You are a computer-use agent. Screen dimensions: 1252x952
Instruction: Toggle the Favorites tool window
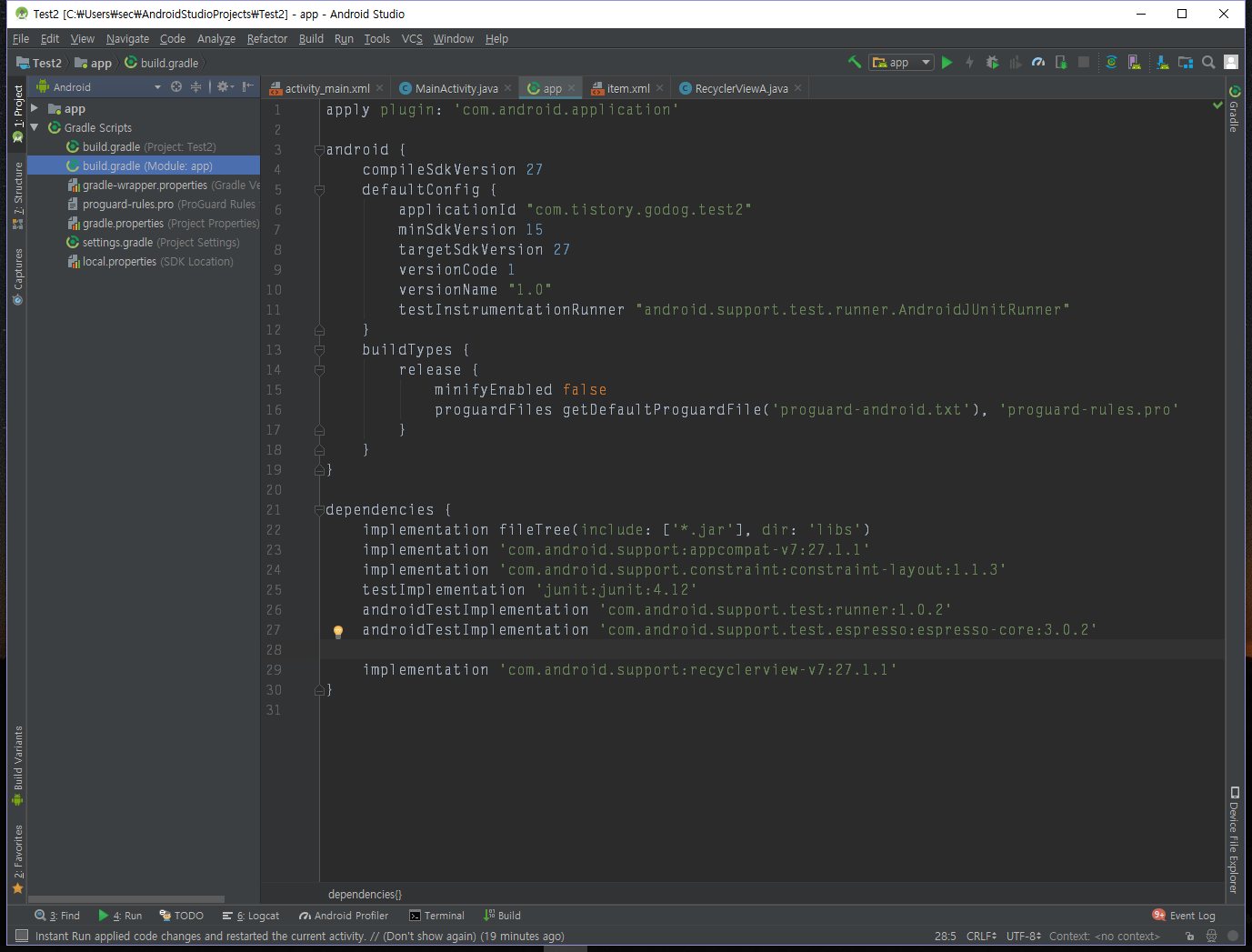17,859
